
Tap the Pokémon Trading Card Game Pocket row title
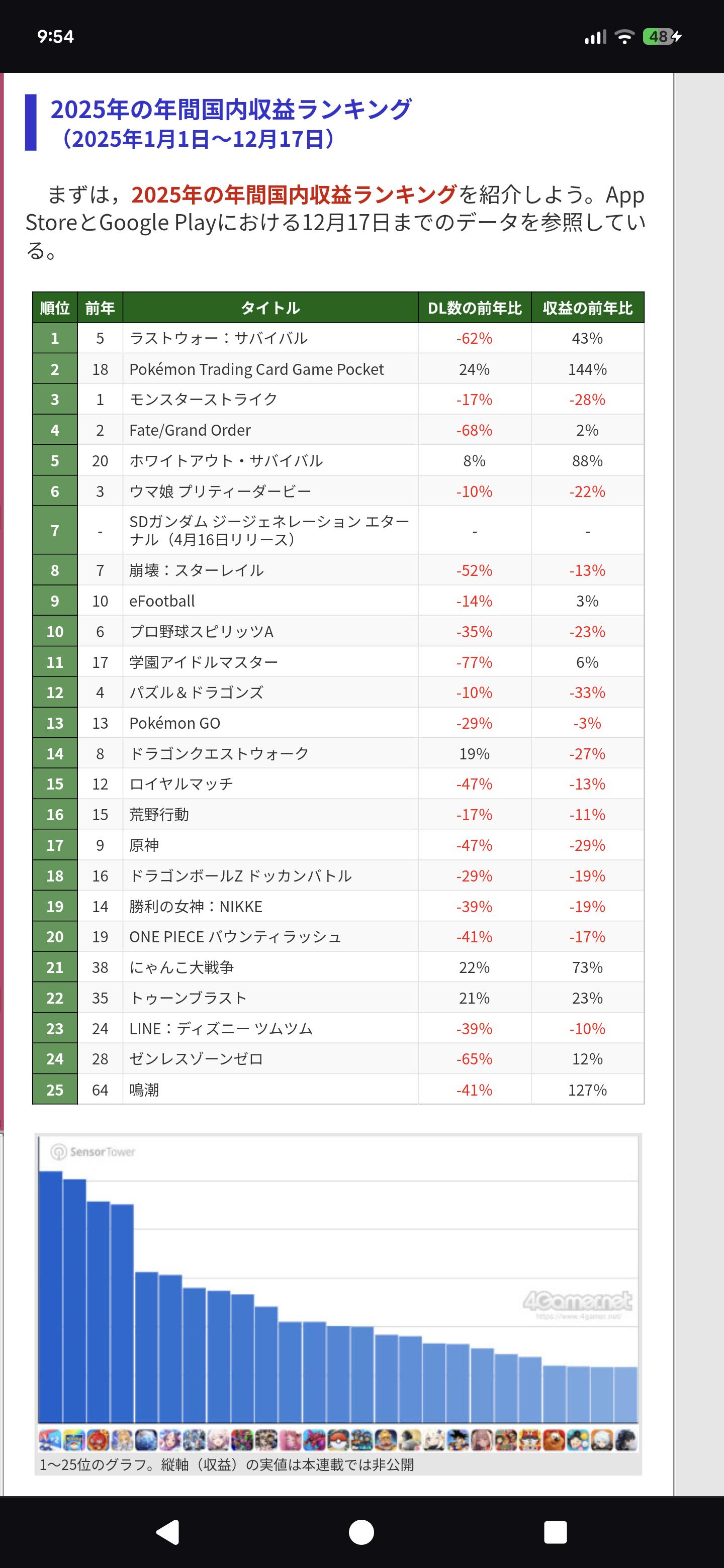256,369
